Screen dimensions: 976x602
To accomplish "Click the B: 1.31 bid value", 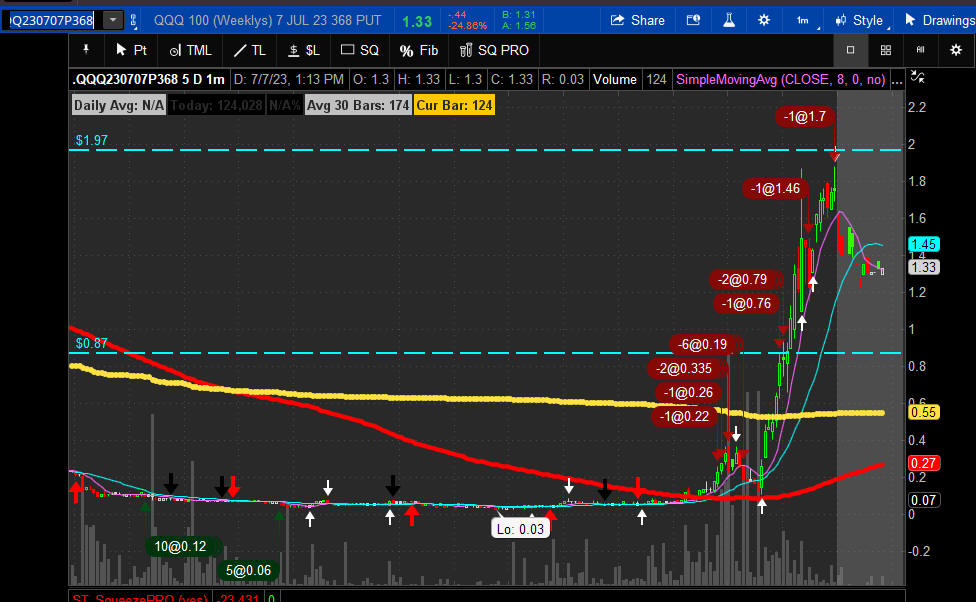I will click(518, 14).
